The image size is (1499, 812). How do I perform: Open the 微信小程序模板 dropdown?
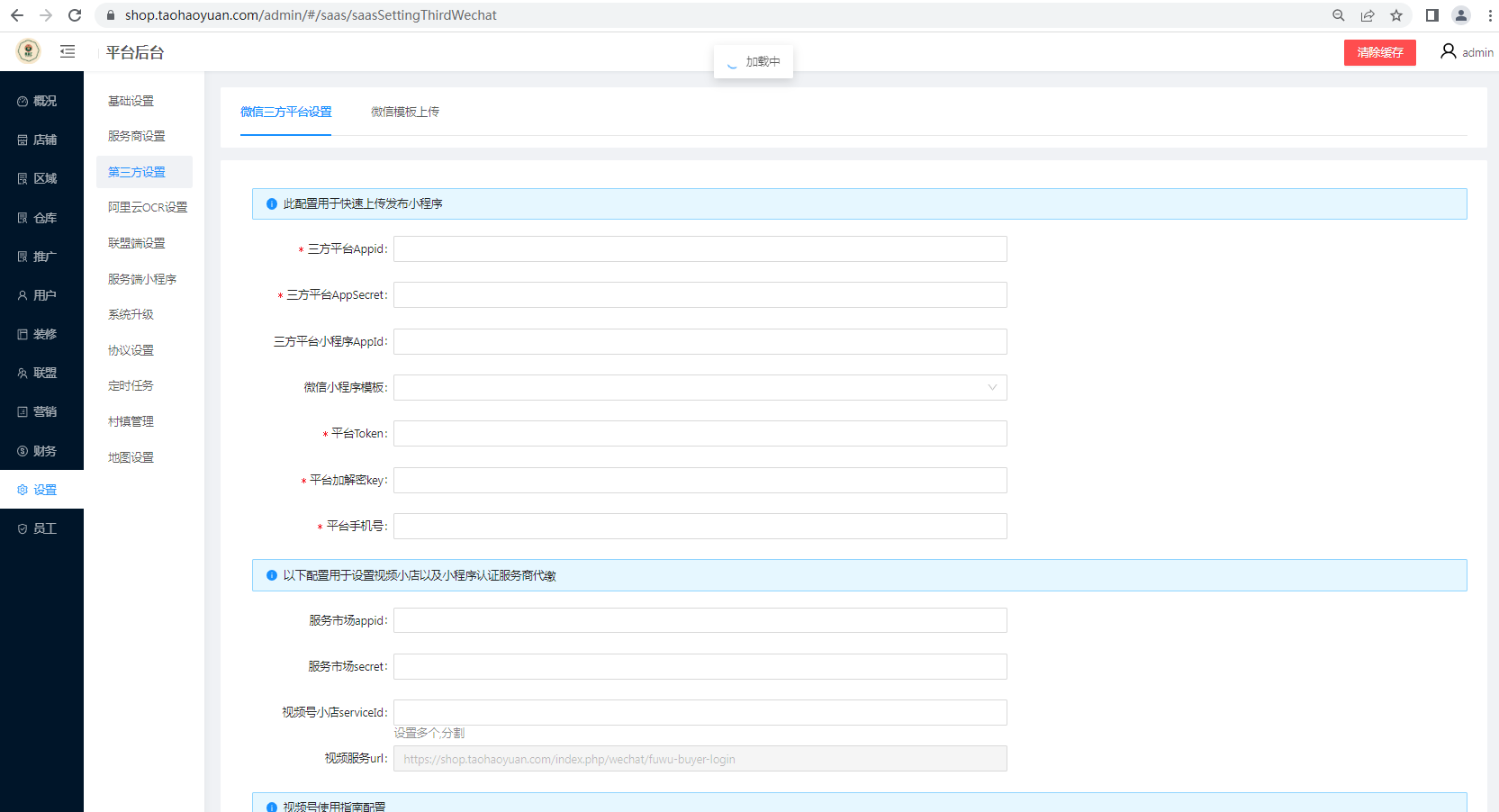[x=700, y=387]
